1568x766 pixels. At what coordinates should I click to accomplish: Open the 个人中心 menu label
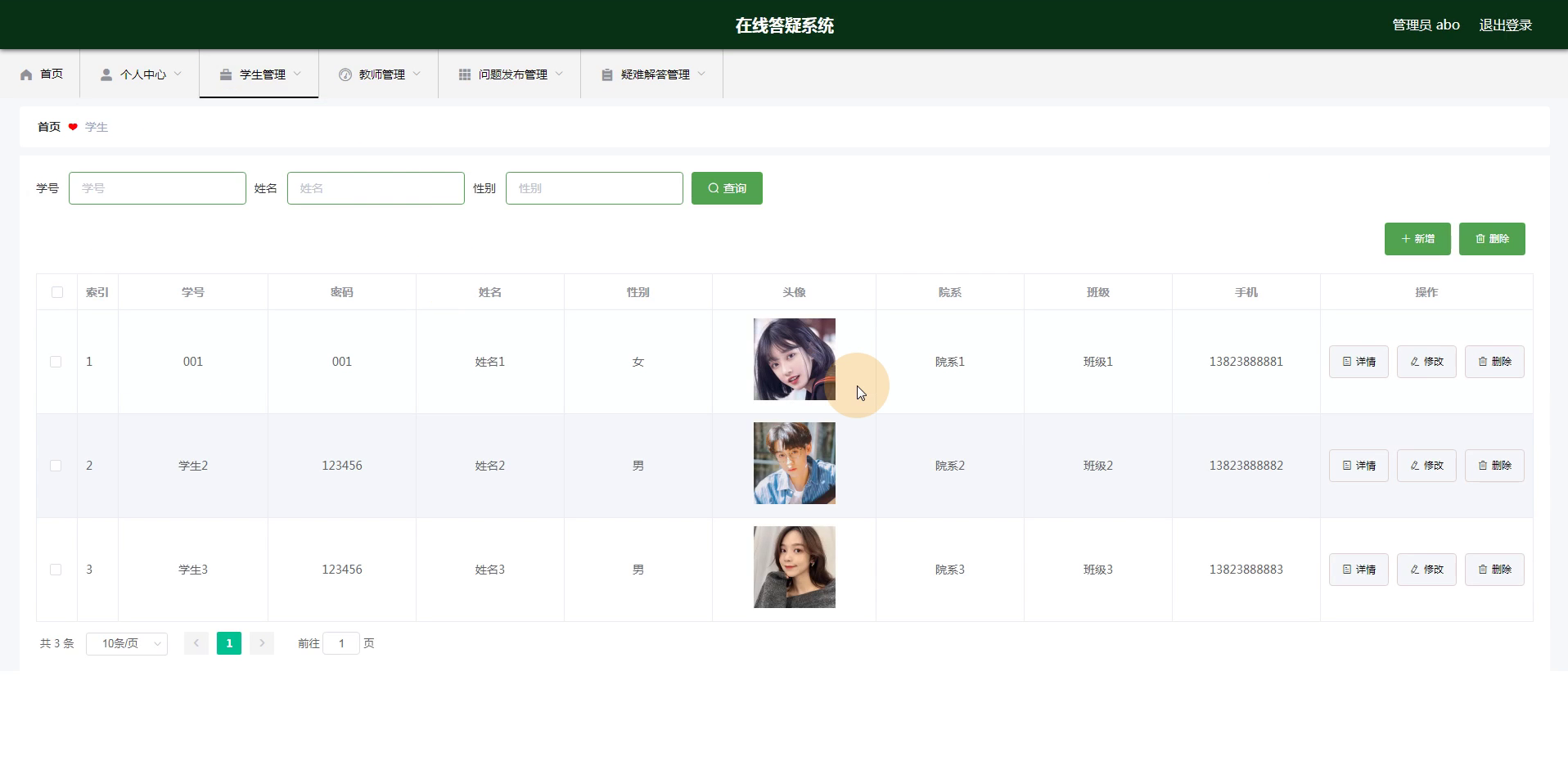pos(143,74)
